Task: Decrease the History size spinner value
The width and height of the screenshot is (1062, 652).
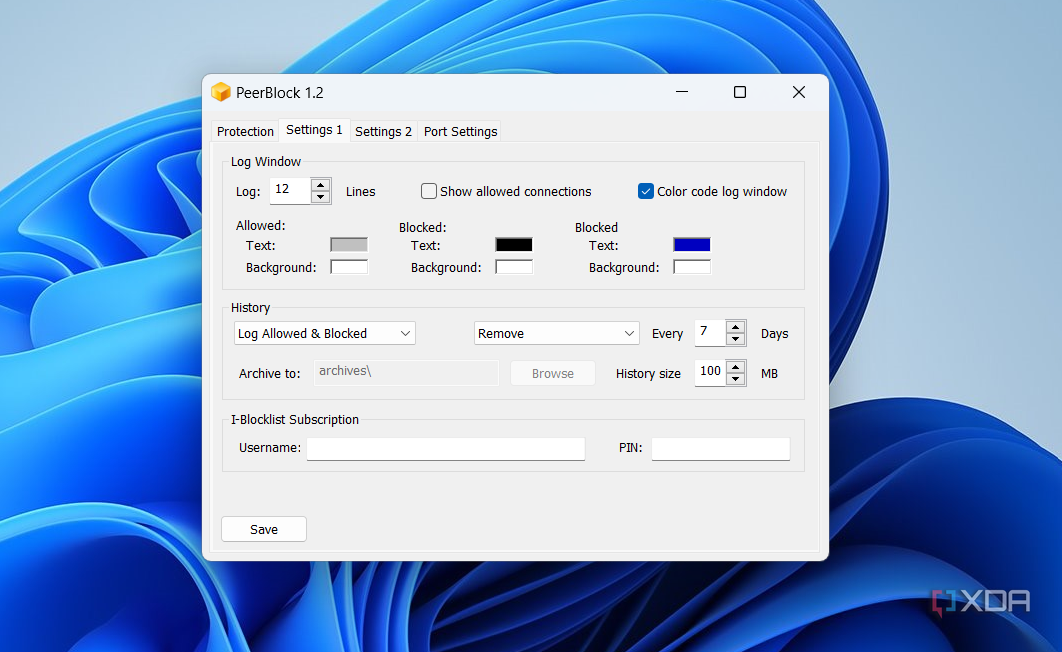Action: [x=735, y=379]
